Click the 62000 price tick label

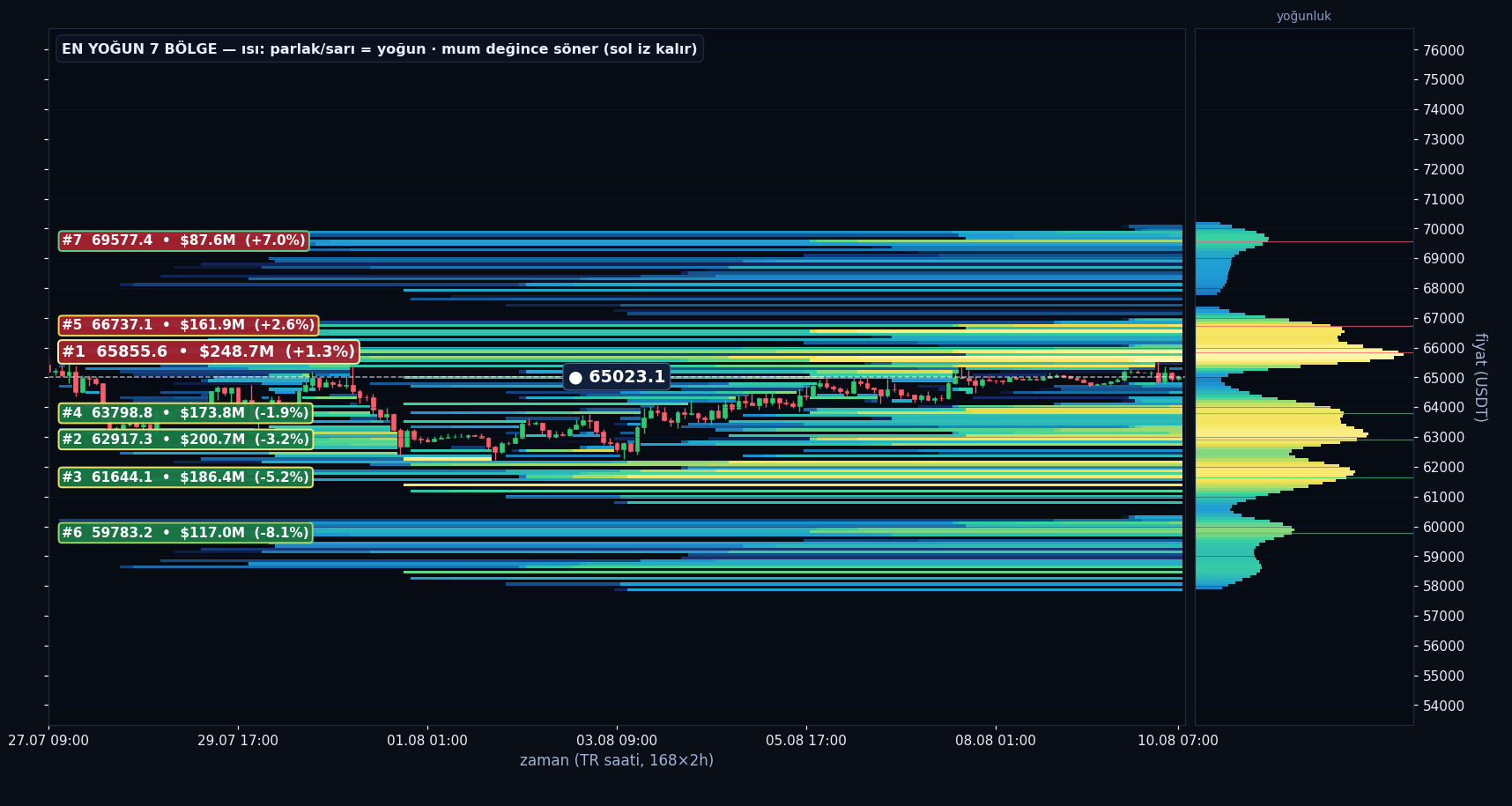tap(1443, 467)
